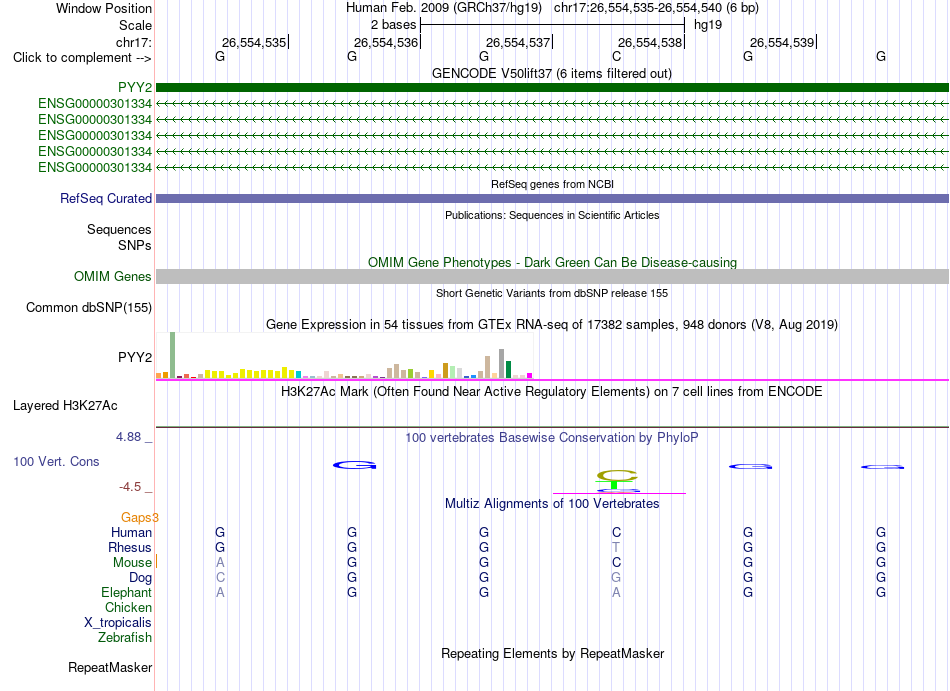Click the Elephant A base under Human C
The image size is (950, 691).
pyautogui.click(x=616, y=593)
